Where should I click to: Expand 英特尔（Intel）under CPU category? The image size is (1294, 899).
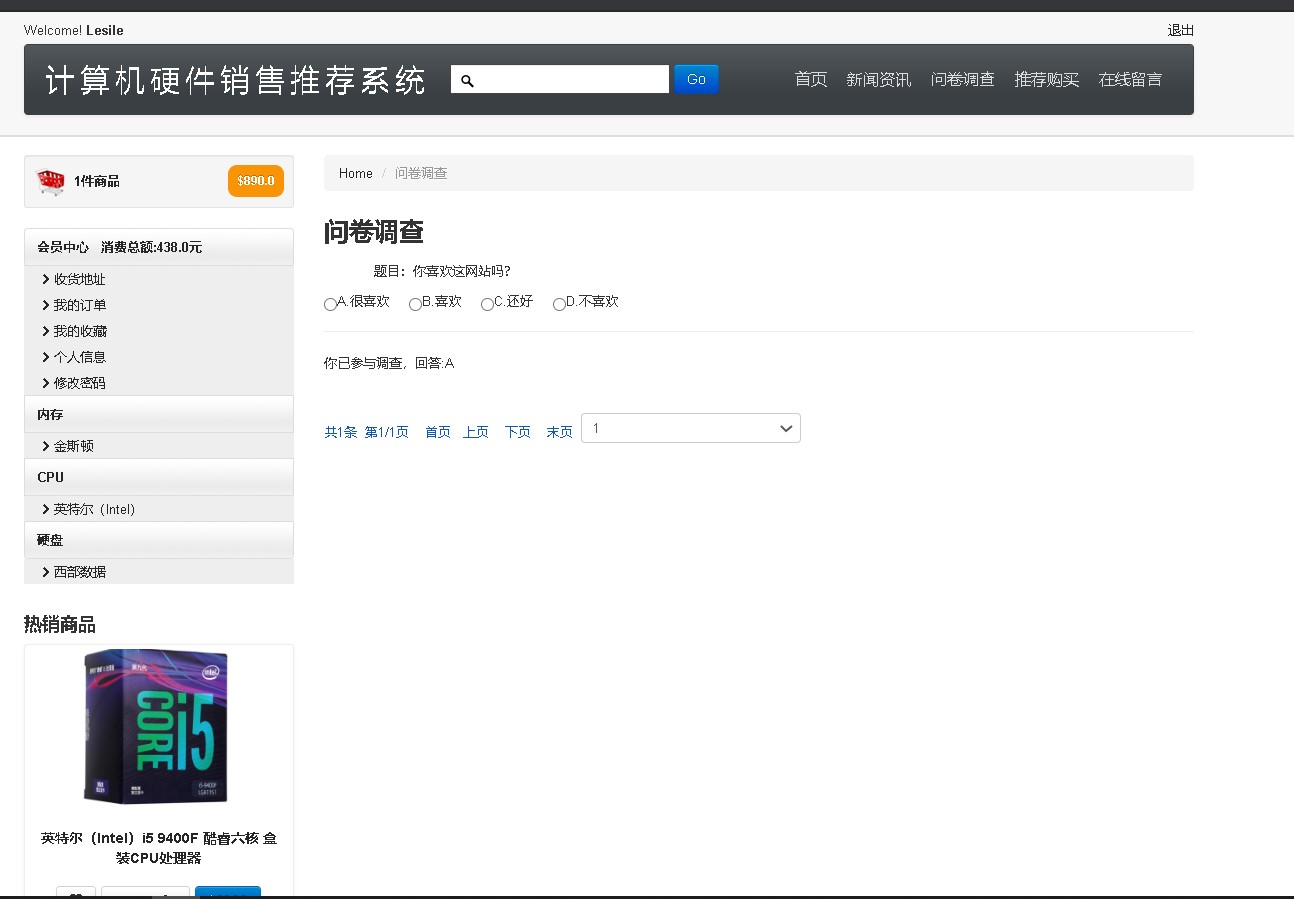pyautogui.click(x=94, y=509)
